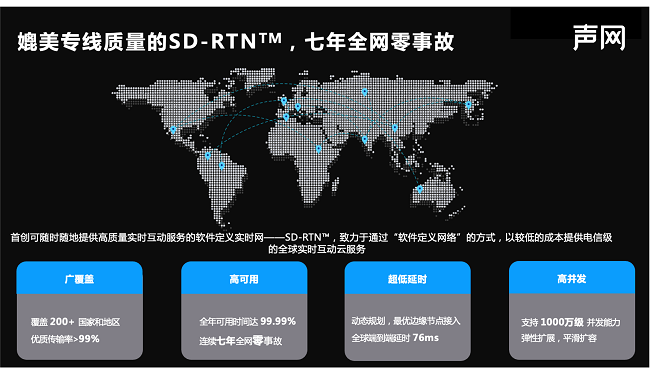Select the 高可用 card header
The width and height of the screenshot is (650, 368).
pyautogui.click(x=244, y=278)
